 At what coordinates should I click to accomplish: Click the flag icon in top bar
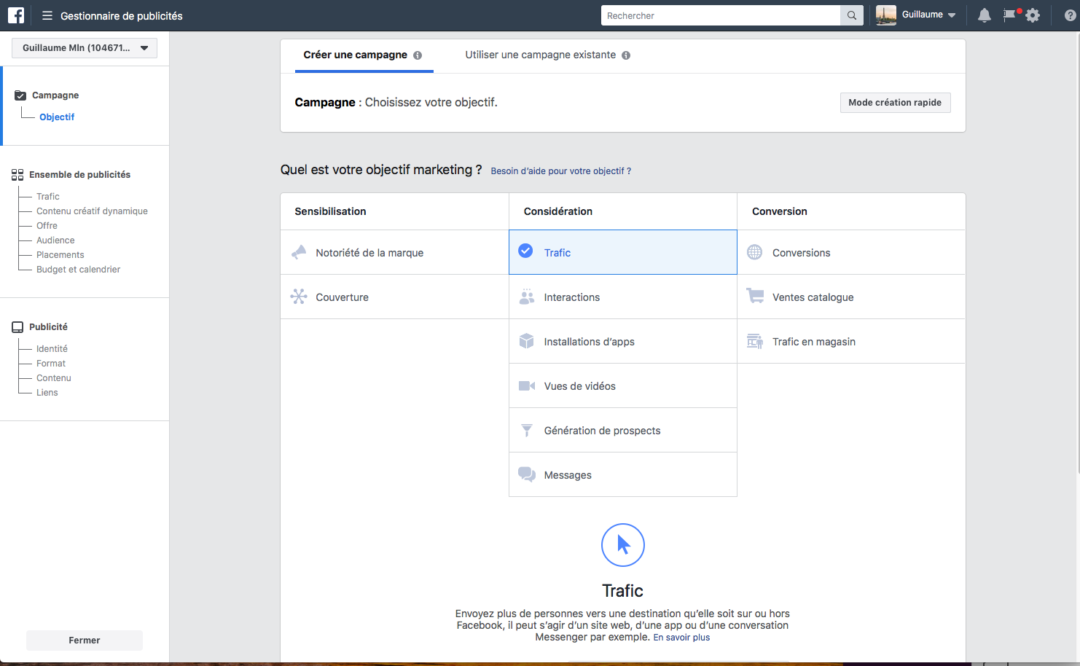(x=1010, y=15)
